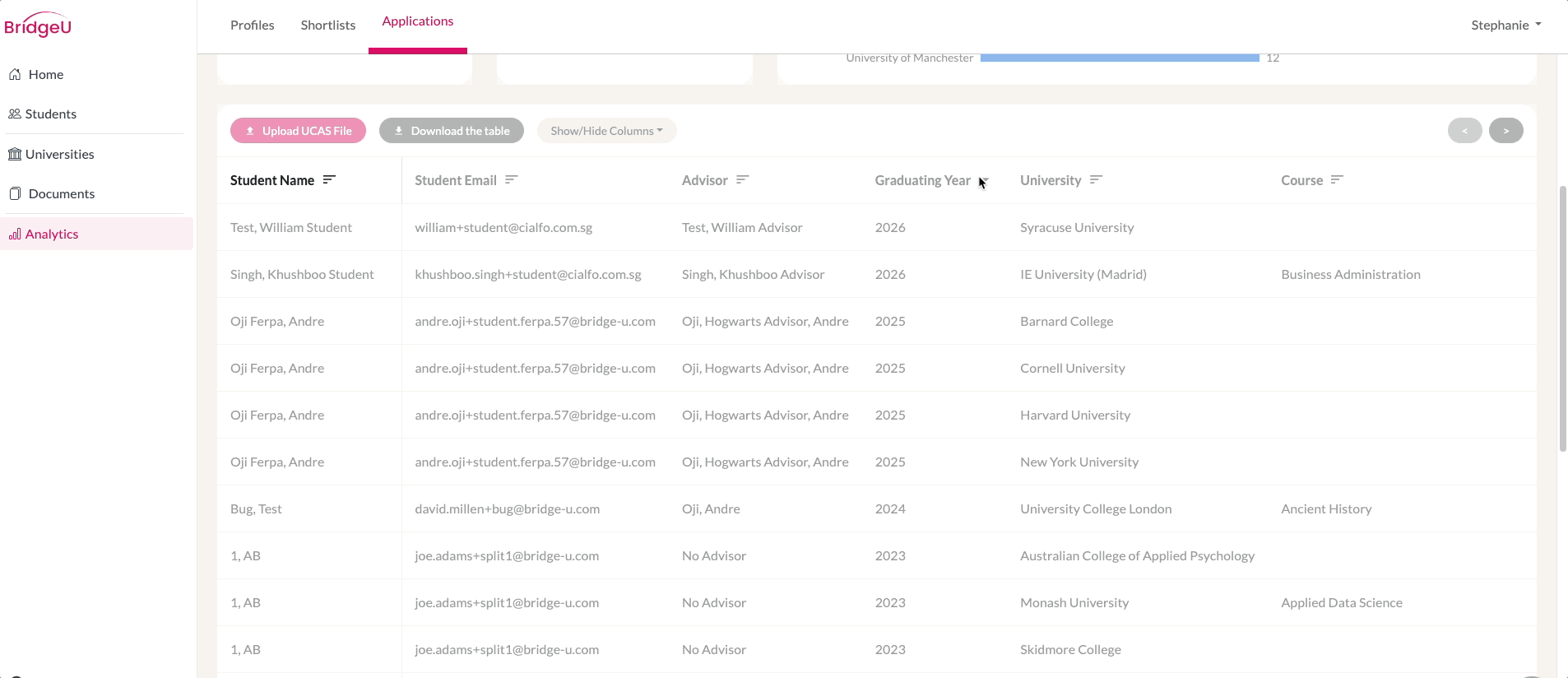The width and height of the screenshot is (1568, 678).
Task: Sort by Advisor column icon
Action: [x=743, y=179]
